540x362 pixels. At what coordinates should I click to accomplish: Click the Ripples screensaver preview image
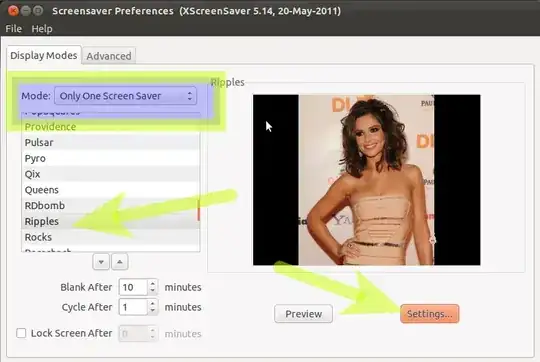coord(366,180)
